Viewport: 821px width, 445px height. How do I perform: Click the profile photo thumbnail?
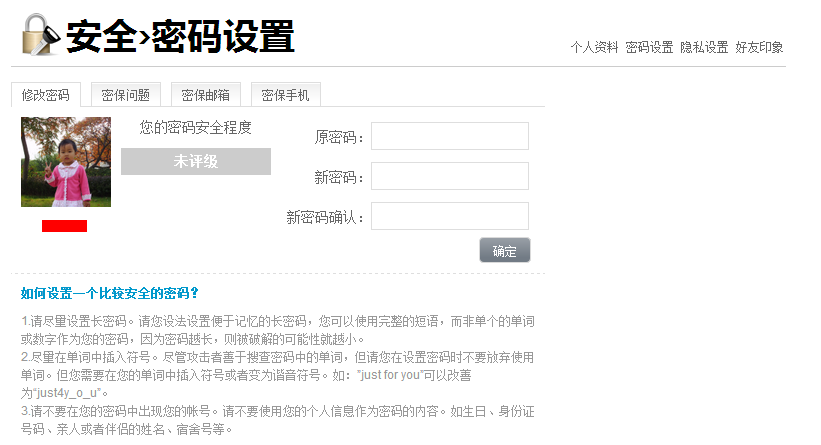tap(66, 162)
